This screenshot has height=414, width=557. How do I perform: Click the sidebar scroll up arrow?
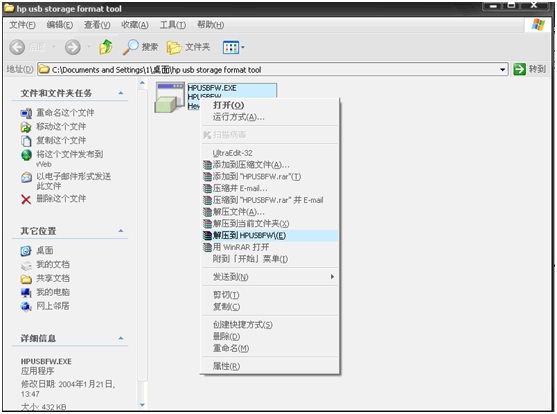click(142, 83)
